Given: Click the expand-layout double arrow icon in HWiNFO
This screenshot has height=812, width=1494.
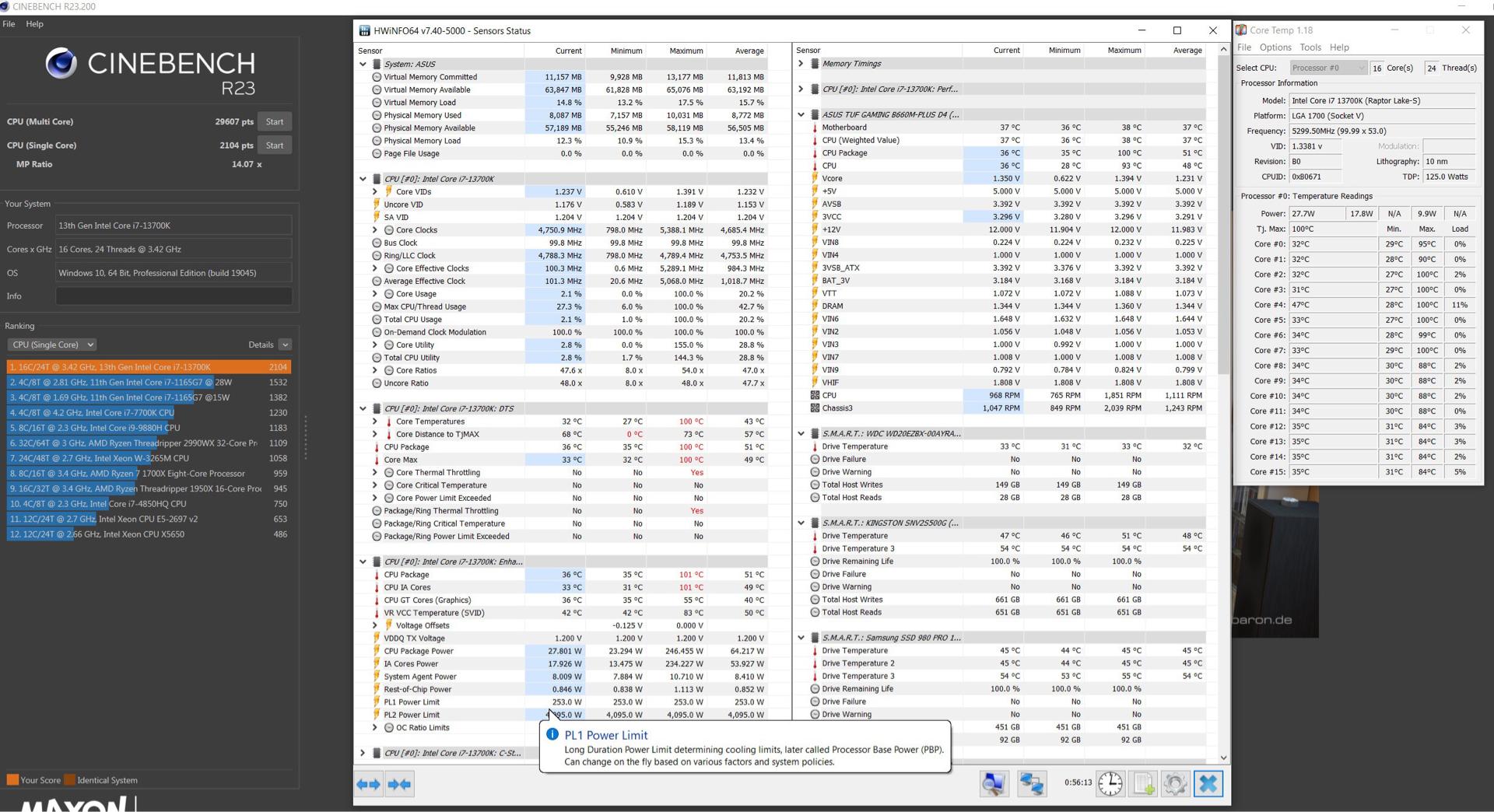Looking at the screenshot, I should [x=369, y=784].
